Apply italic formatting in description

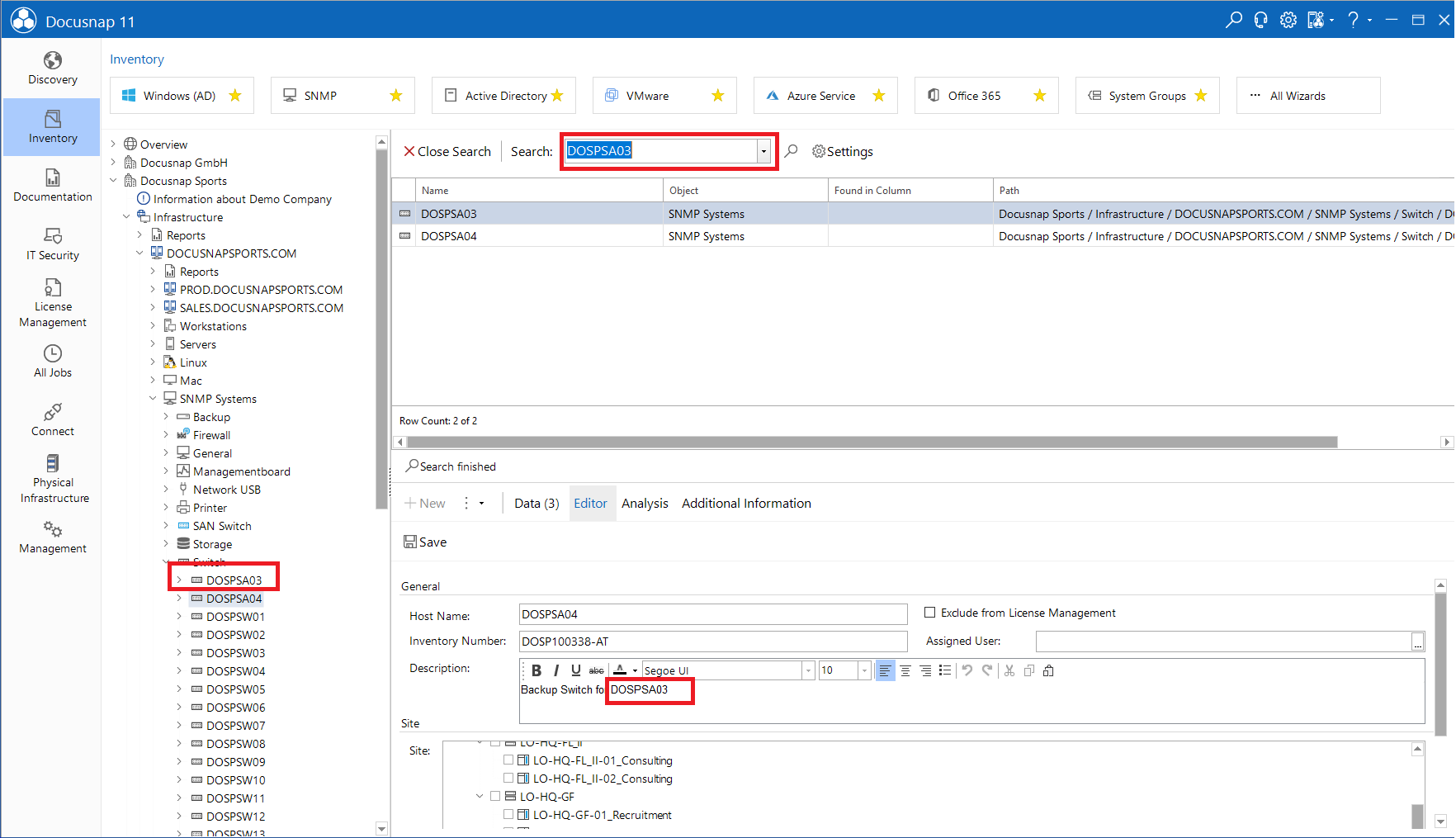[556, 670]
